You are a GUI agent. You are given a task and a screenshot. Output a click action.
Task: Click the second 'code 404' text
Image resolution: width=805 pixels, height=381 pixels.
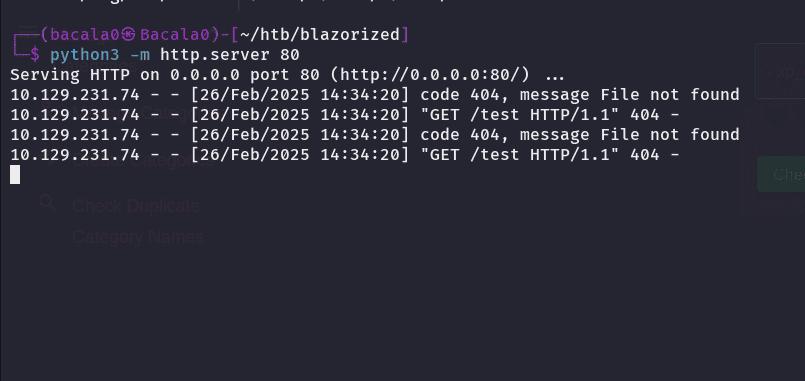(459, 135)
